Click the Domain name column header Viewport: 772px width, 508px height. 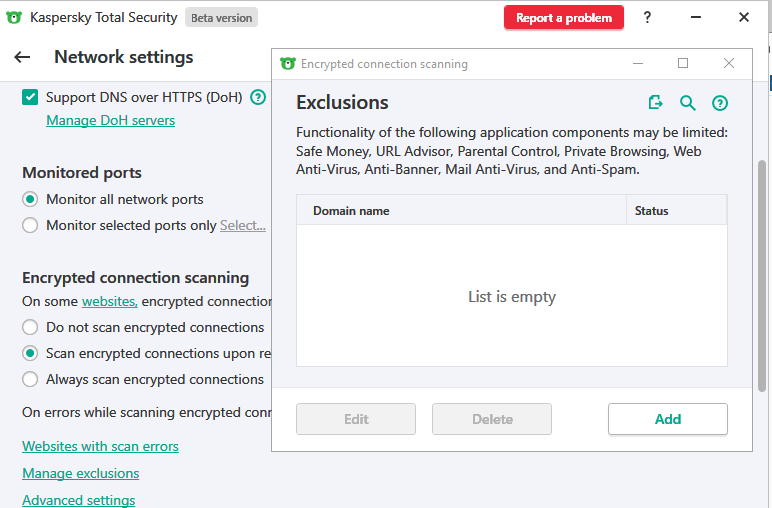coord(351,211)
